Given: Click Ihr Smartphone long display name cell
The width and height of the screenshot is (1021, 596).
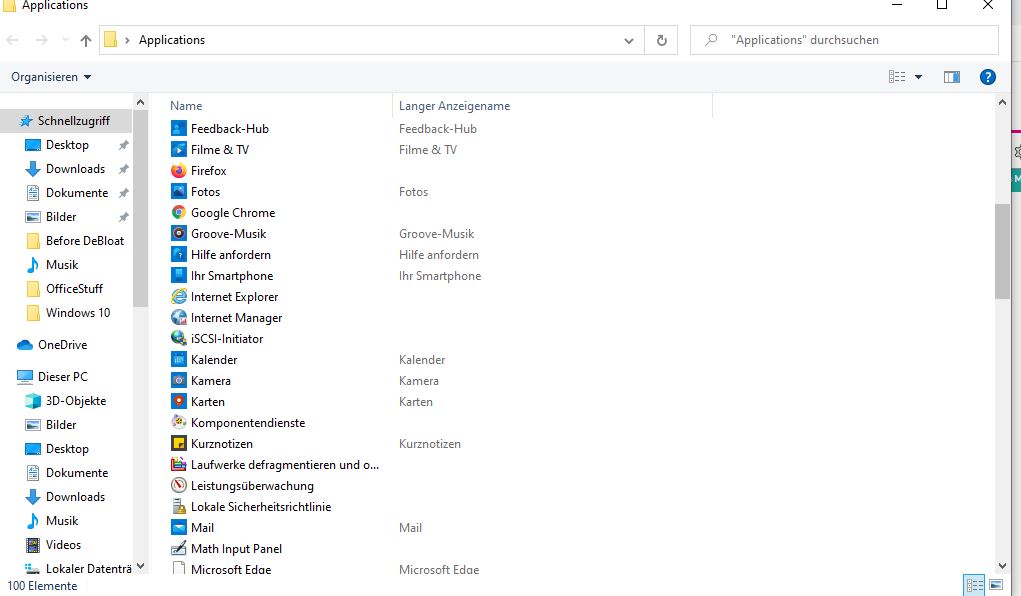Looking at the screenshot, I should (440, 276).
